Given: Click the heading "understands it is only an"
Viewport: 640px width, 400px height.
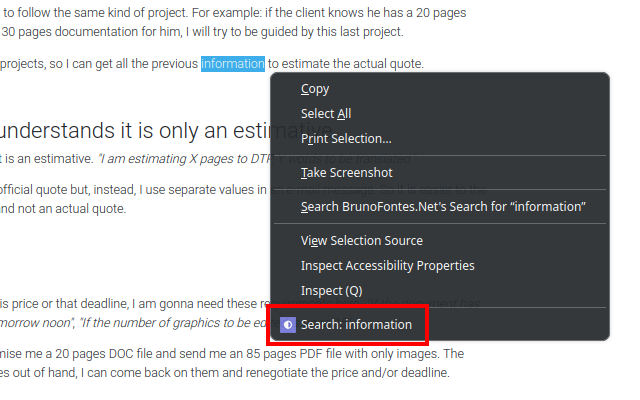Looking at the screenshot, I should (x=114, y=131).
